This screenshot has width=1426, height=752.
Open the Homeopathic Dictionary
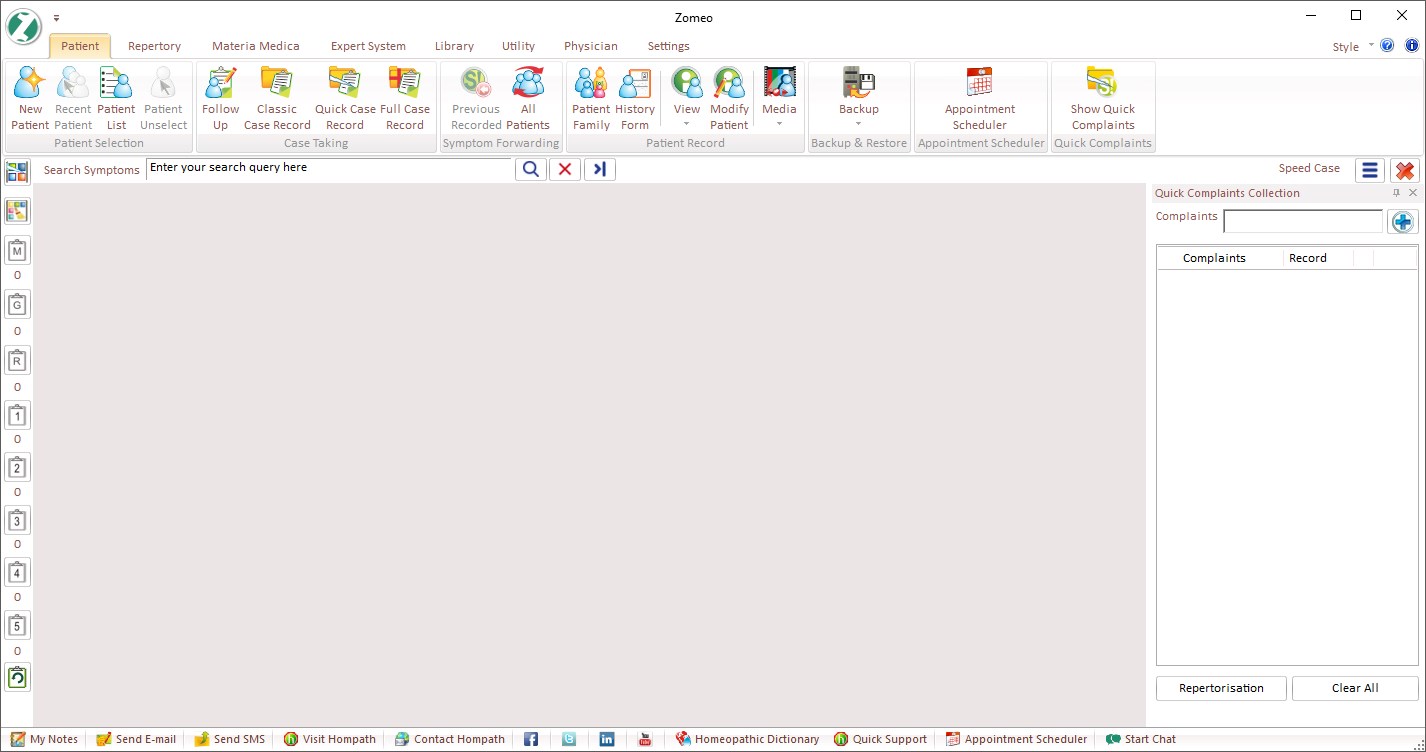[747, 739]
